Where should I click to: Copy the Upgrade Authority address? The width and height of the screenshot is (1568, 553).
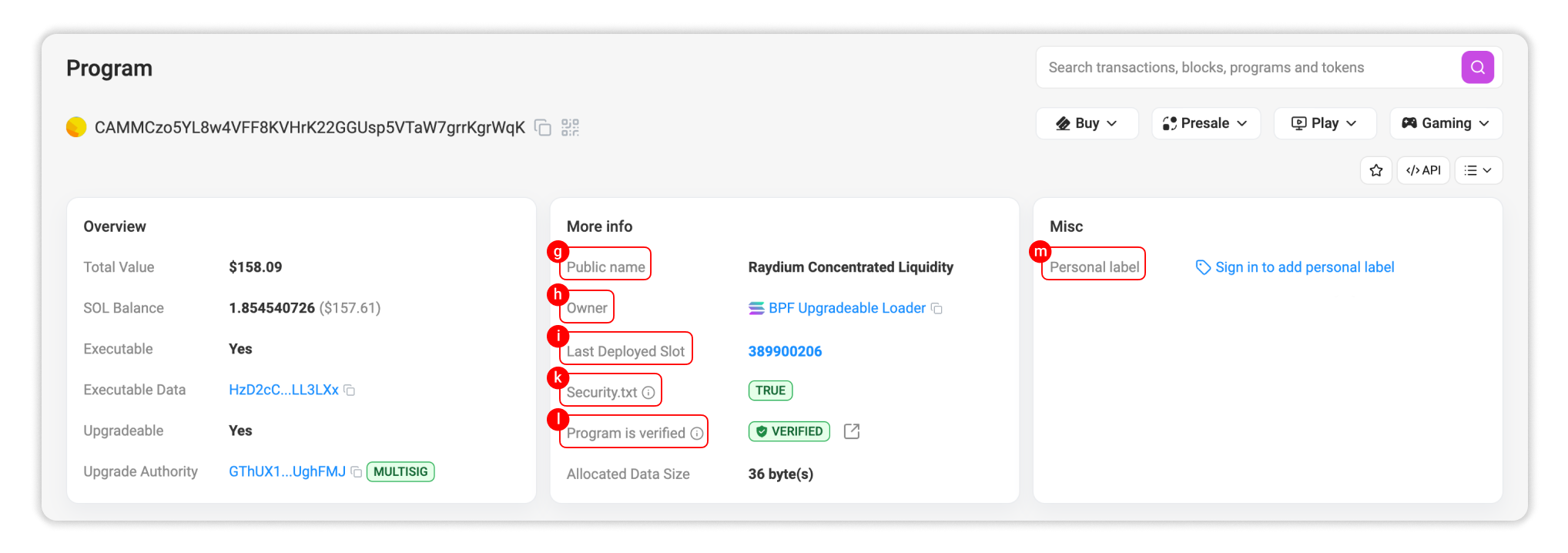(357, 472)
